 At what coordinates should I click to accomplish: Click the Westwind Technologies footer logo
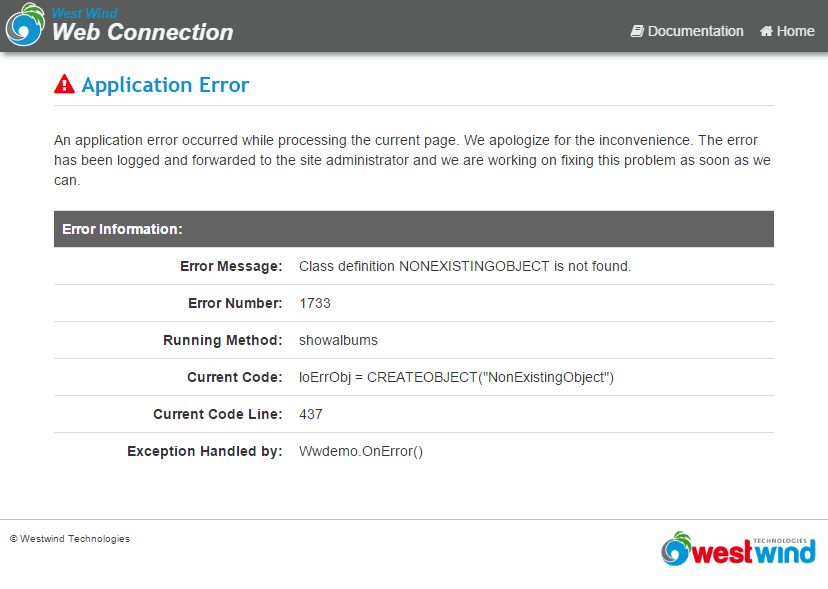pos(738,549)
